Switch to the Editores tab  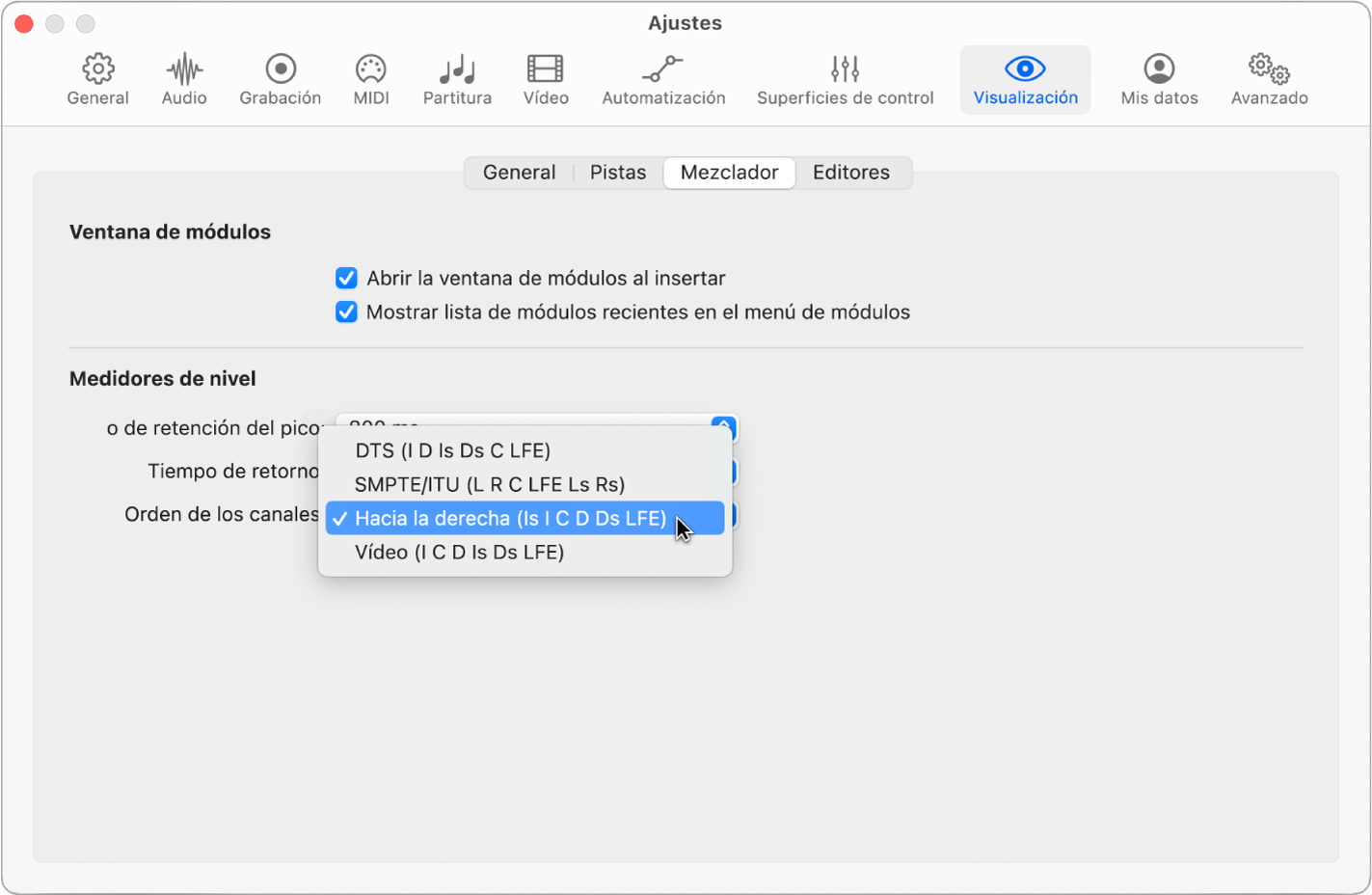click(x=850, y=173)
